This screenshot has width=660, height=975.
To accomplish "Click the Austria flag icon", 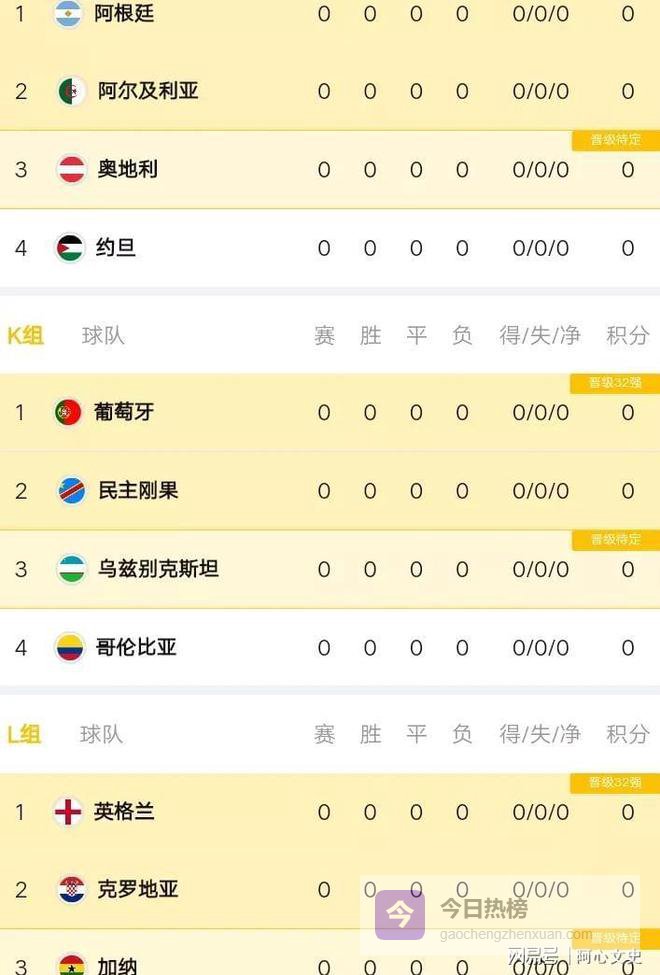I will click(71, 169).
